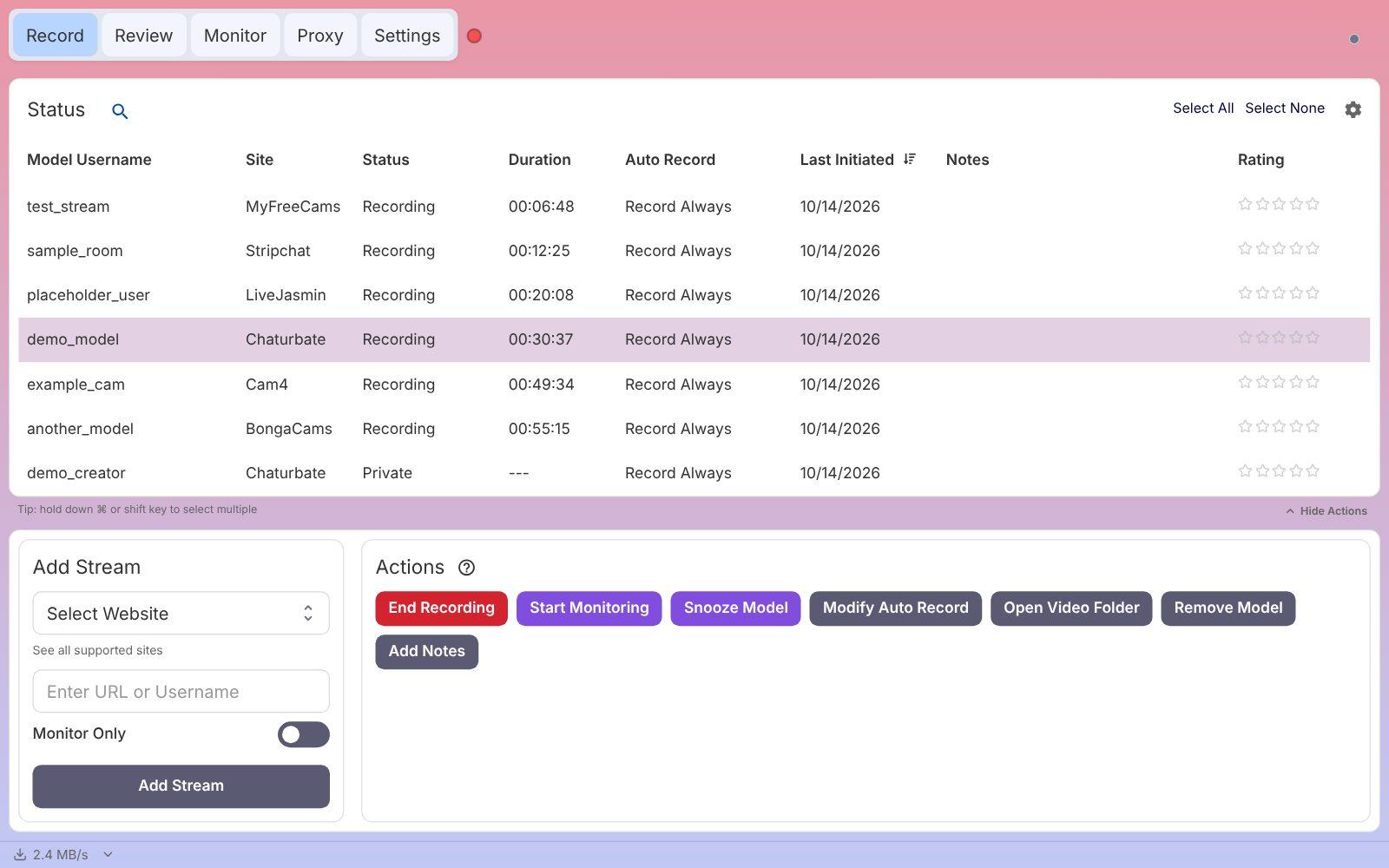This screenshot has width=1389, height=868.
Task: Click the sort icon beside Last Initiated
Action: point(909,159)
